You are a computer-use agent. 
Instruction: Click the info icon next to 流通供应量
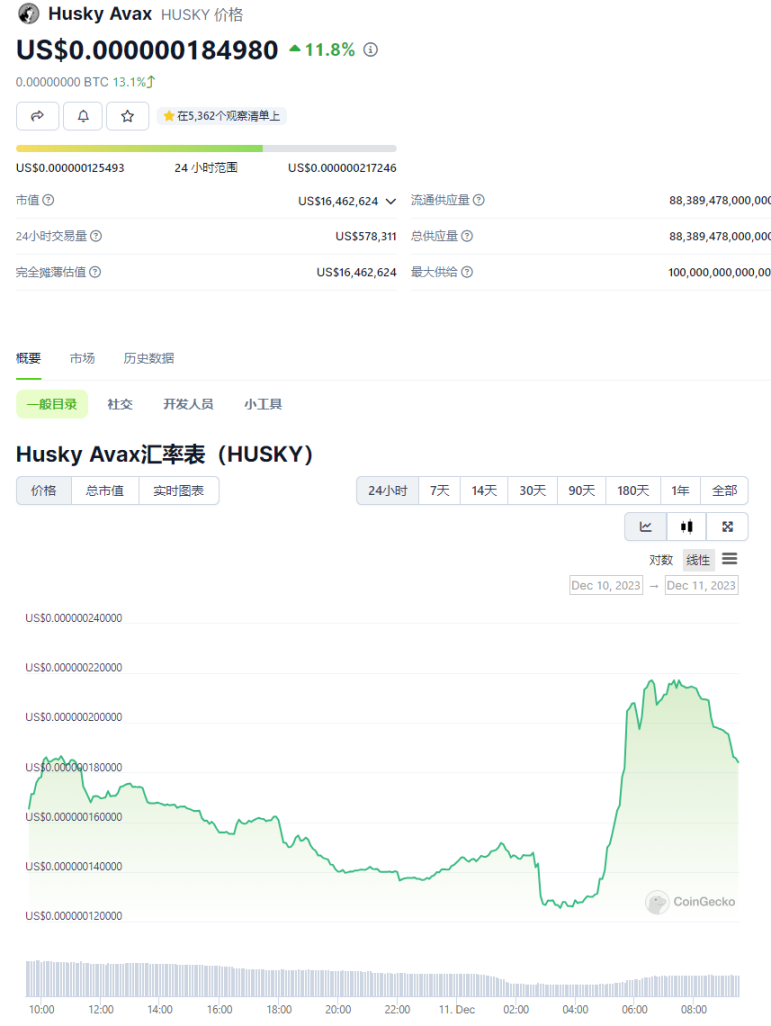tap(478, 201)
